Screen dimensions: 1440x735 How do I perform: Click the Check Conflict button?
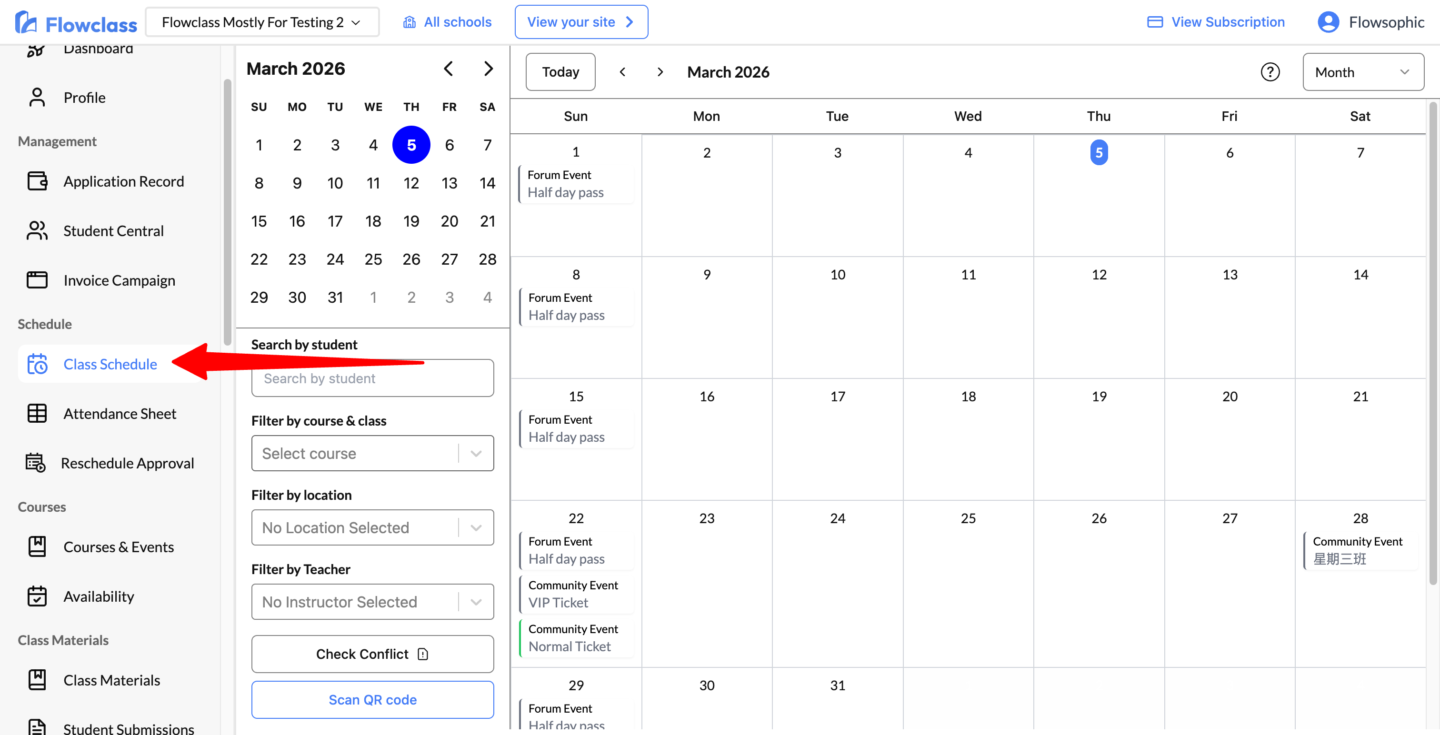[x=372, y=654]
